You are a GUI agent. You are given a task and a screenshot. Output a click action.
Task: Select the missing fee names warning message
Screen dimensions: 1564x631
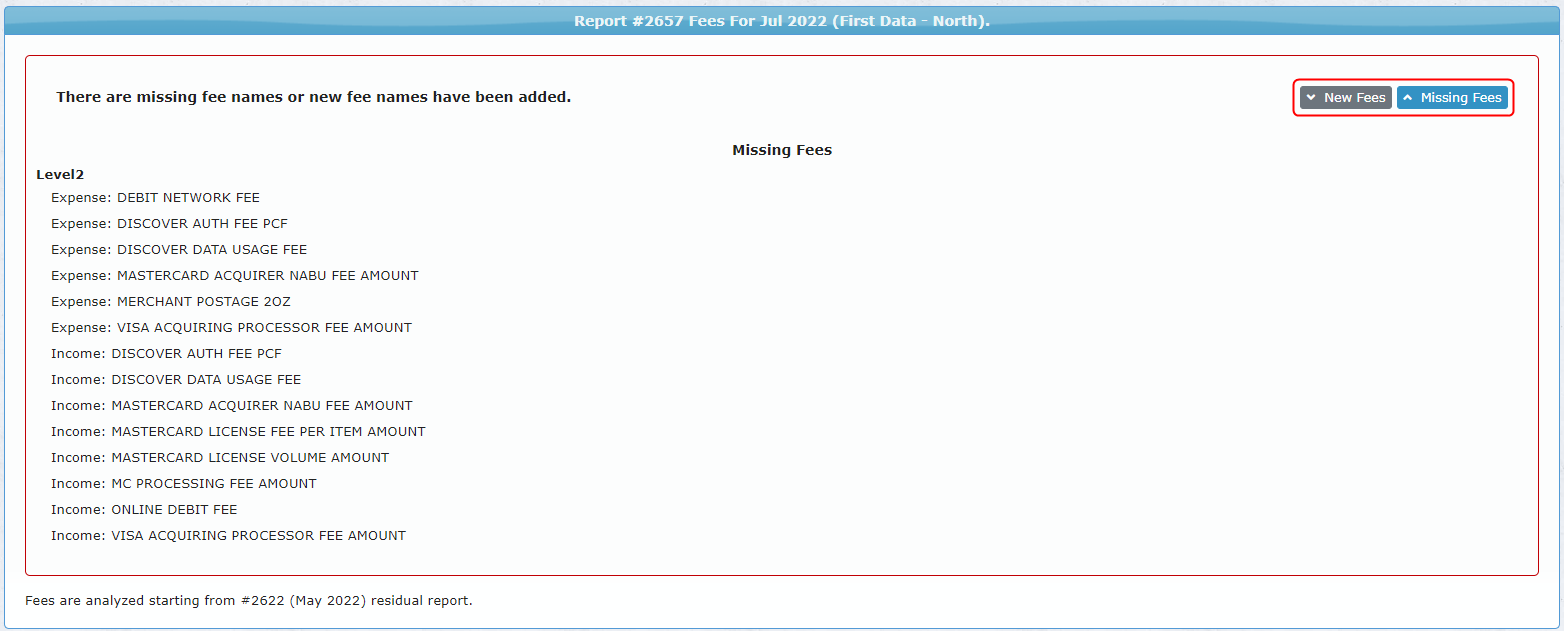(x=314, y=97)
